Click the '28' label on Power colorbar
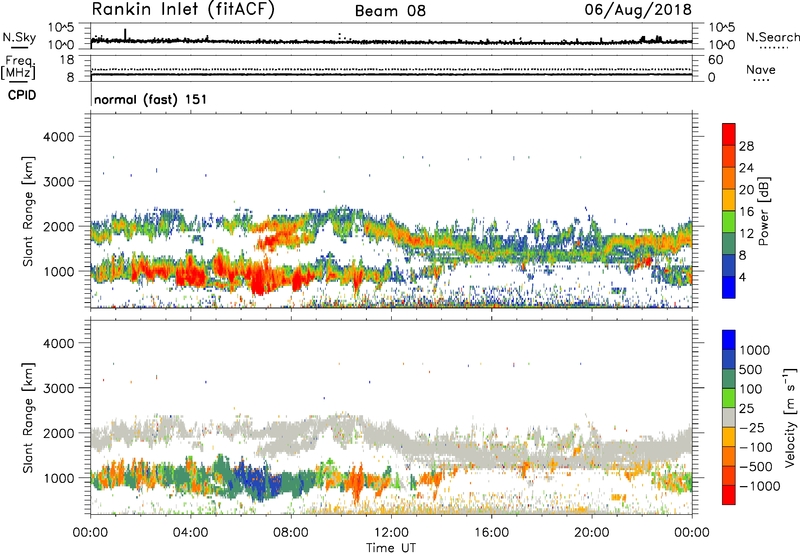Image resolution: width=800 pixels, height=554 pixels. pyautogui.click(x=746, y=146)
